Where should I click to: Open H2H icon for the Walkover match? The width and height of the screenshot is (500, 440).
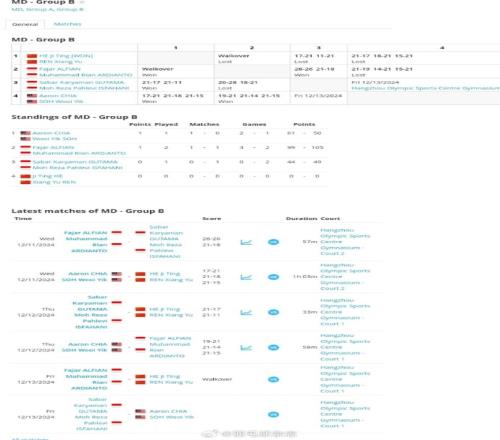(x=273, y=379)
